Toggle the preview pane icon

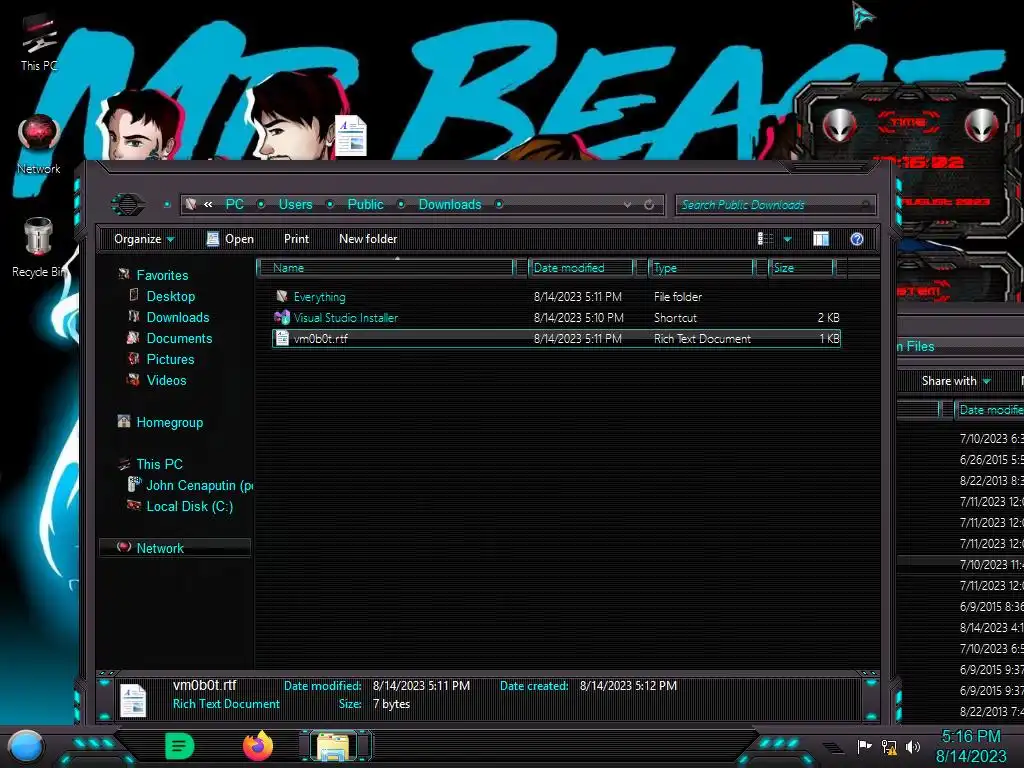point(821,239)
